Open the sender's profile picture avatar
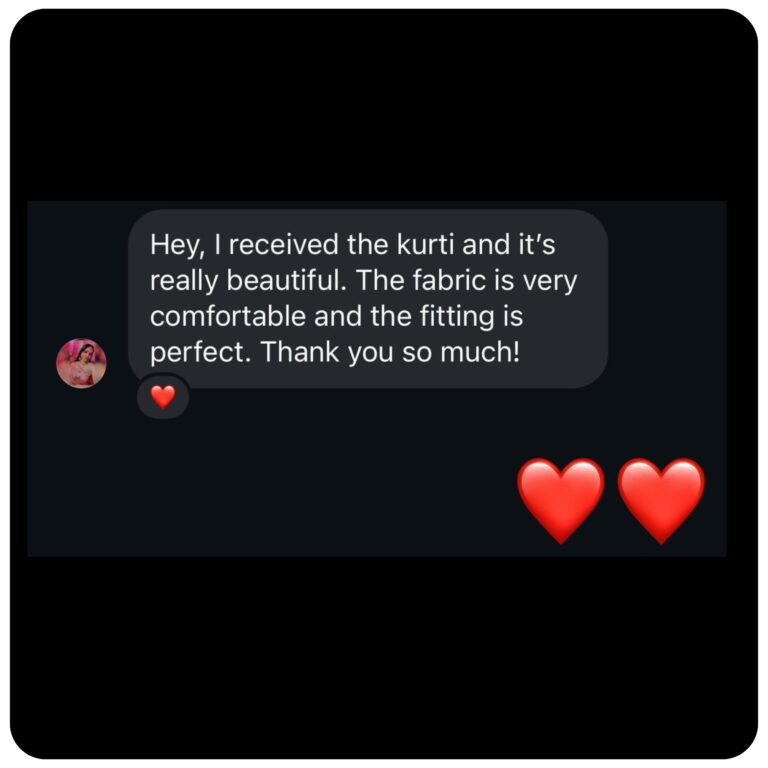The width and height of the screenshot is (768, 768). click(81, 363)
